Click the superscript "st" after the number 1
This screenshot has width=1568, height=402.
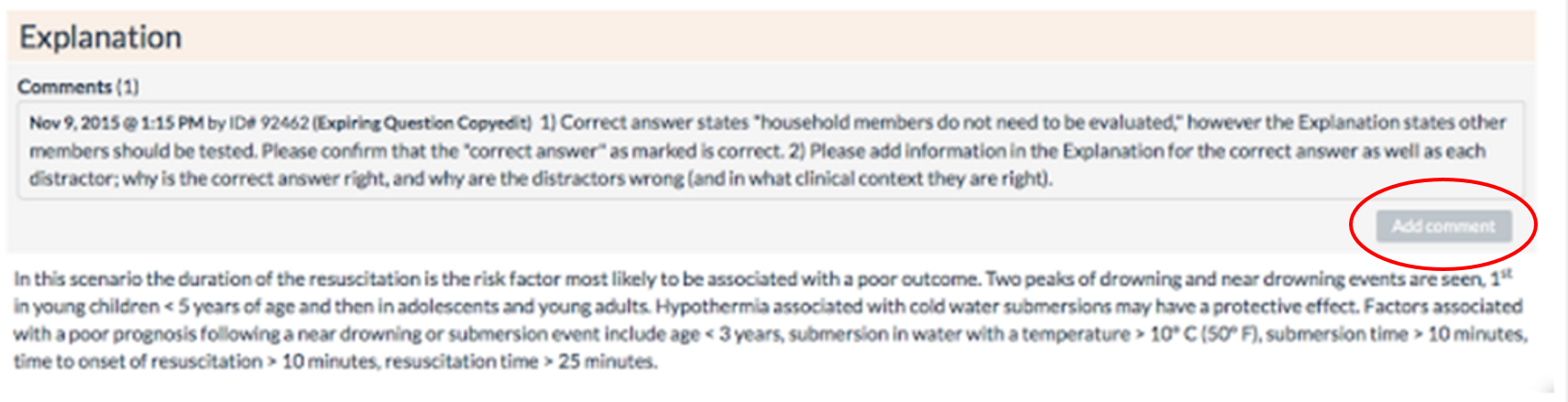(x=1507, y=273)
